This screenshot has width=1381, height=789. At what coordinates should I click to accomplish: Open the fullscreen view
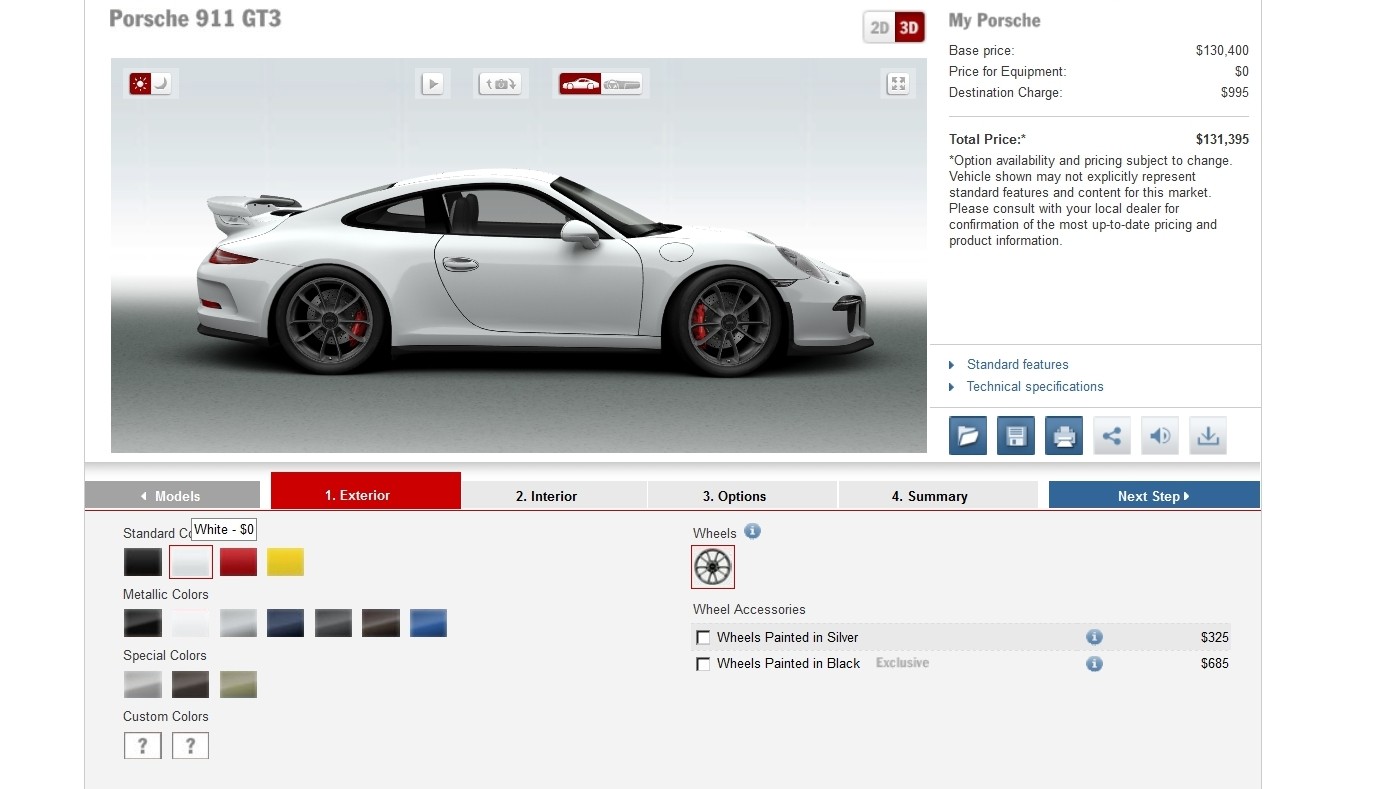[898, 84]
